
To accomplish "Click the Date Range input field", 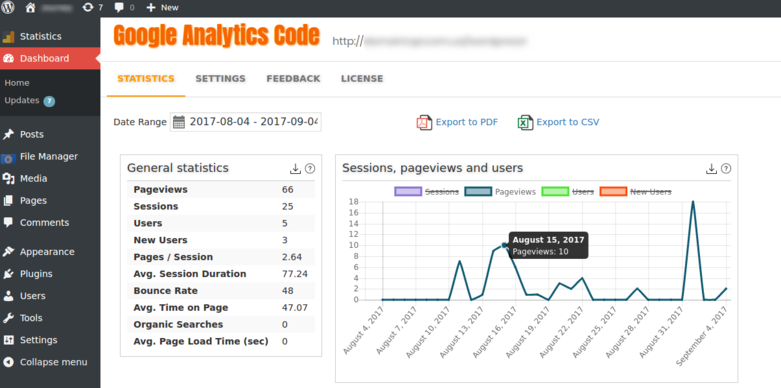I will 246,122.
